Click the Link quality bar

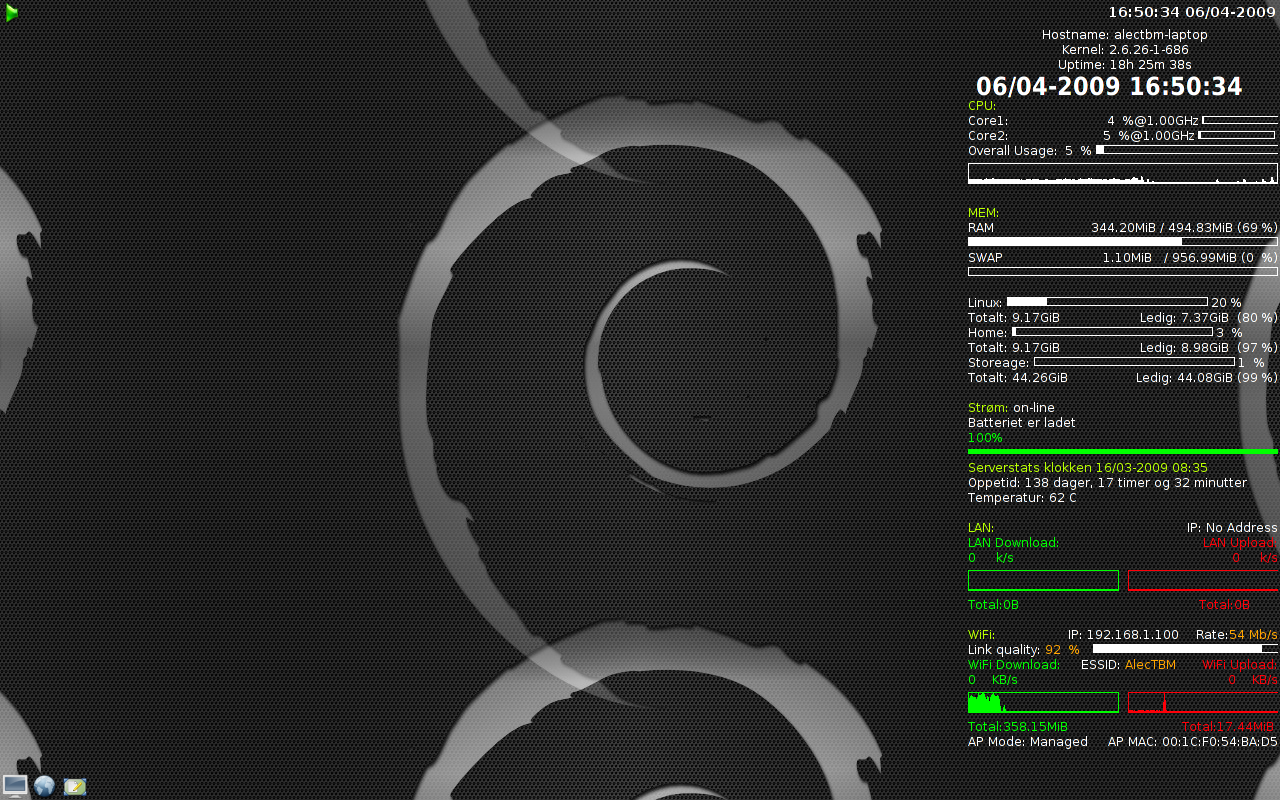(1185, 649)
